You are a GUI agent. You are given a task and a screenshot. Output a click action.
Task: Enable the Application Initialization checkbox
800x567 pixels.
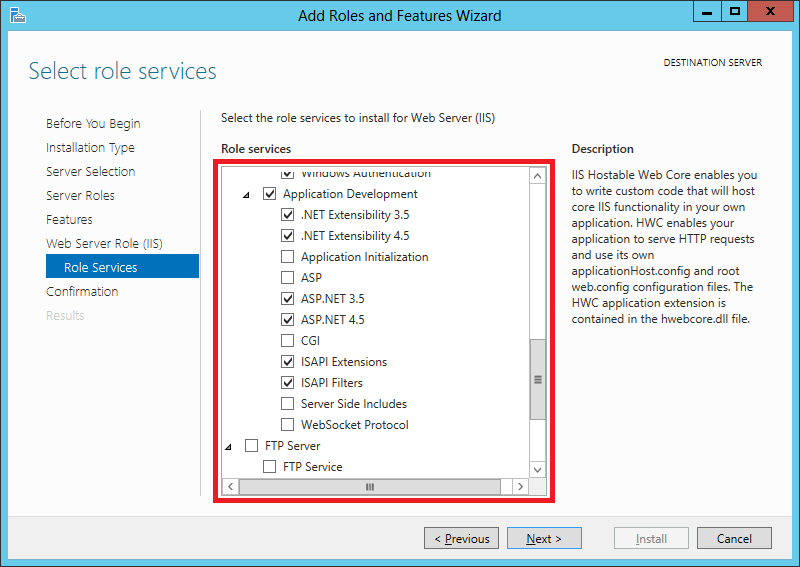point(288,256)
